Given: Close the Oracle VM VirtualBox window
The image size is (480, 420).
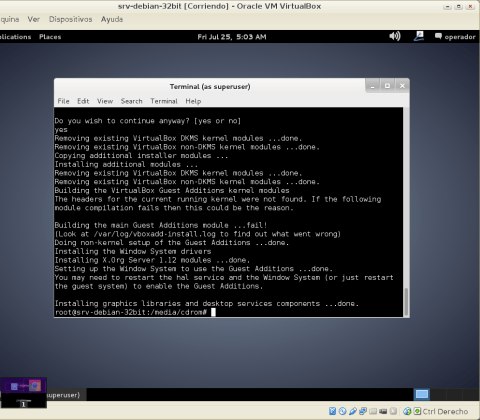Looking at the screenshot, I should (470, 7).
